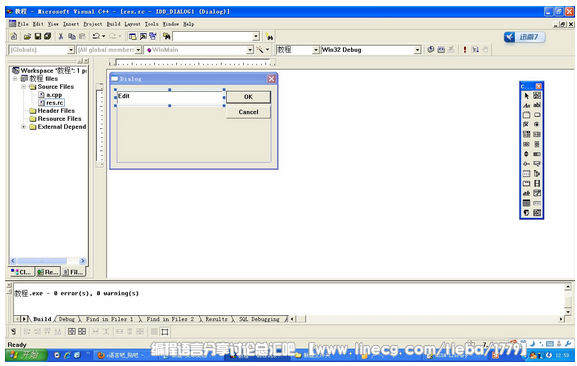Switch to the ClassView workspace tab
This screenshot has width=577, height=366.
coord(22,272)
